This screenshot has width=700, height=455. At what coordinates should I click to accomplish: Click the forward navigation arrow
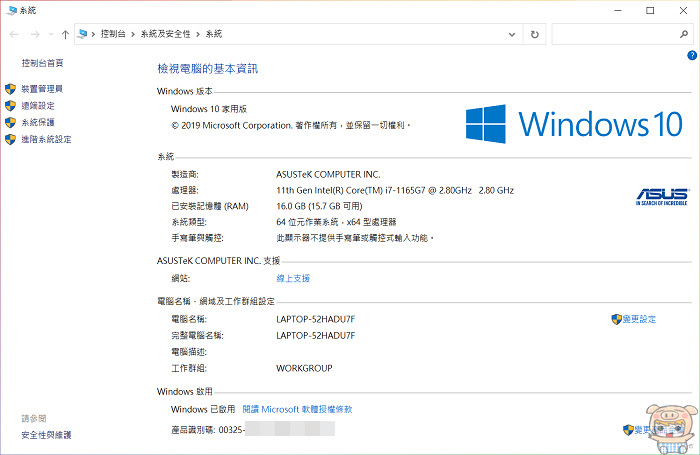point(35,34)
